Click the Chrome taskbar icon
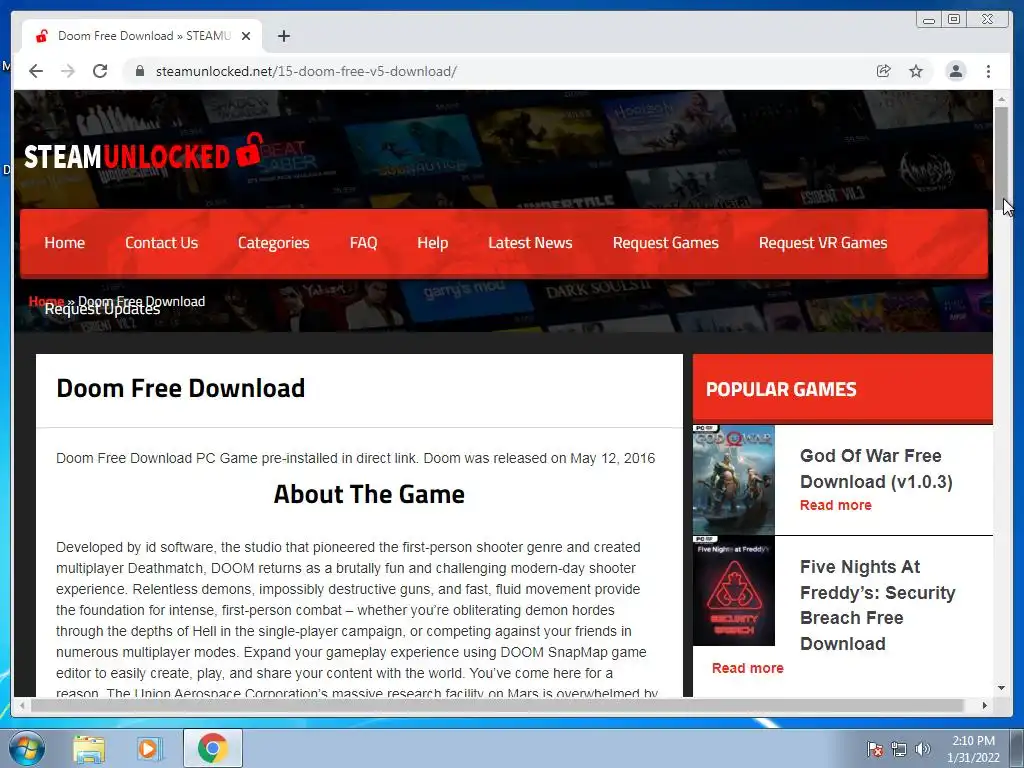 212,748
